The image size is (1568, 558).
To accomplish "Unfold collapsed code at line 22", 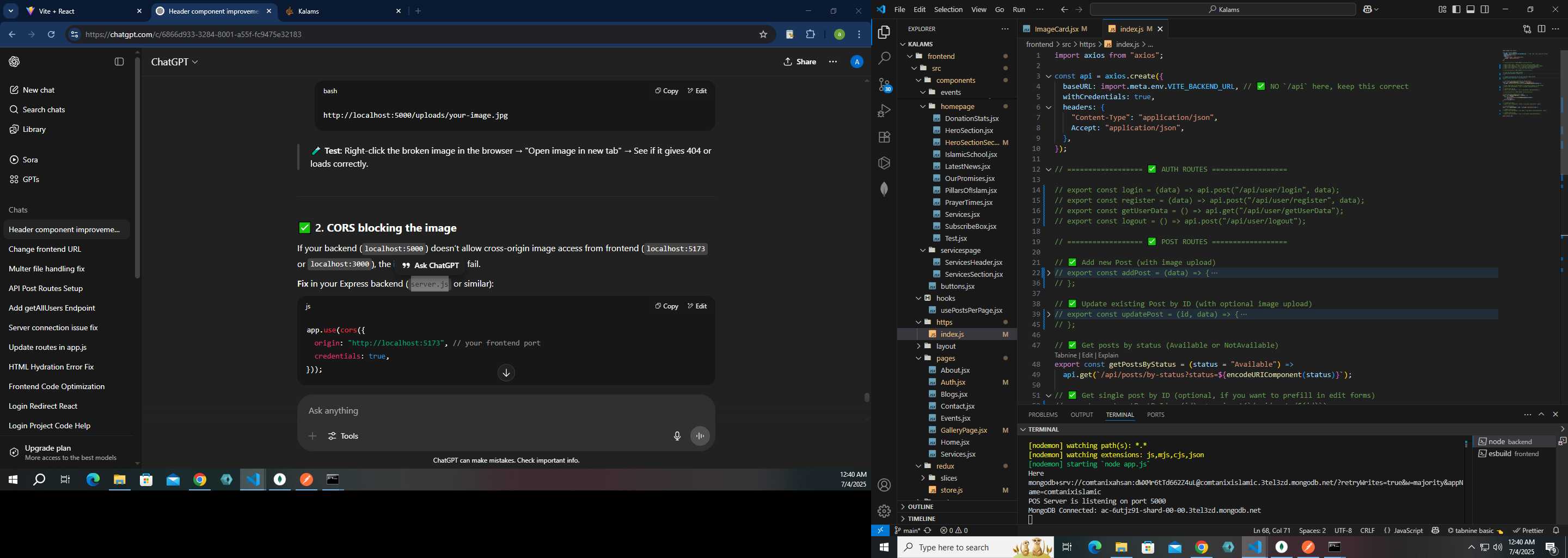I will click(x=1048, y=273).
